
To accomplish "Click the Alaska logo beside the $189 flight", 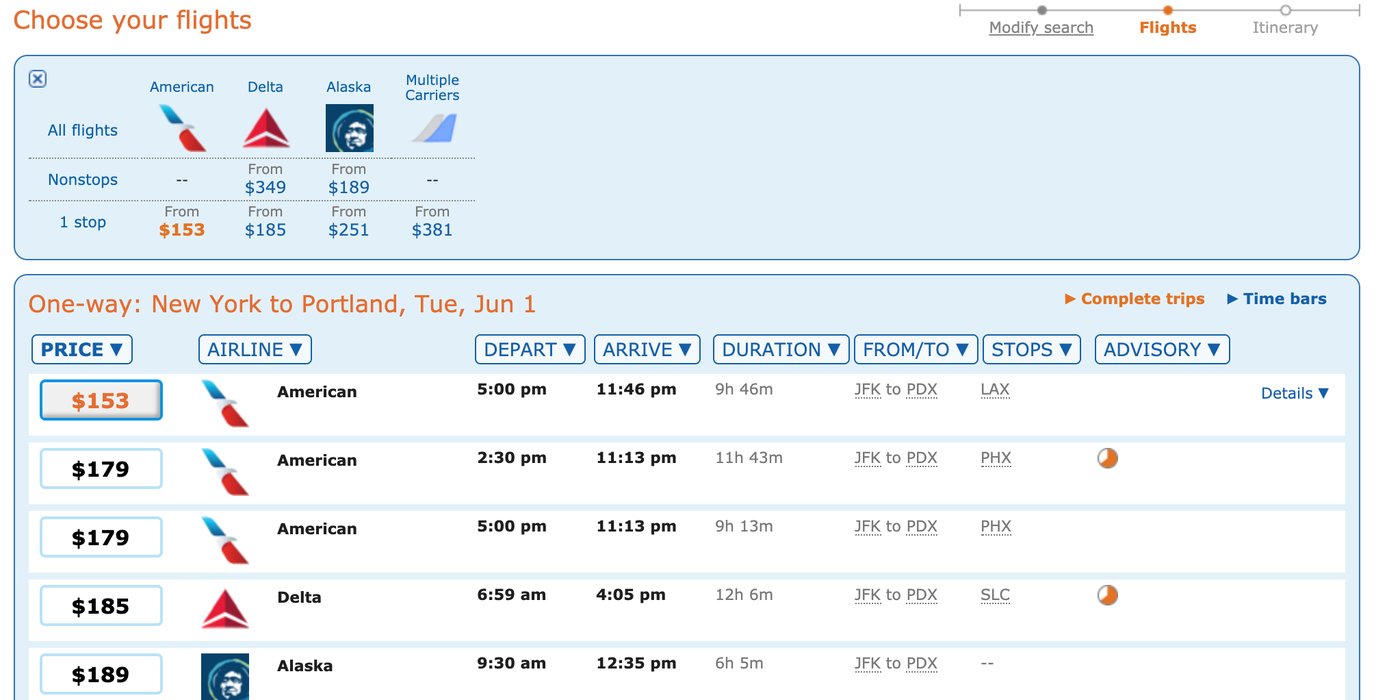I will [x=224, y=676].
